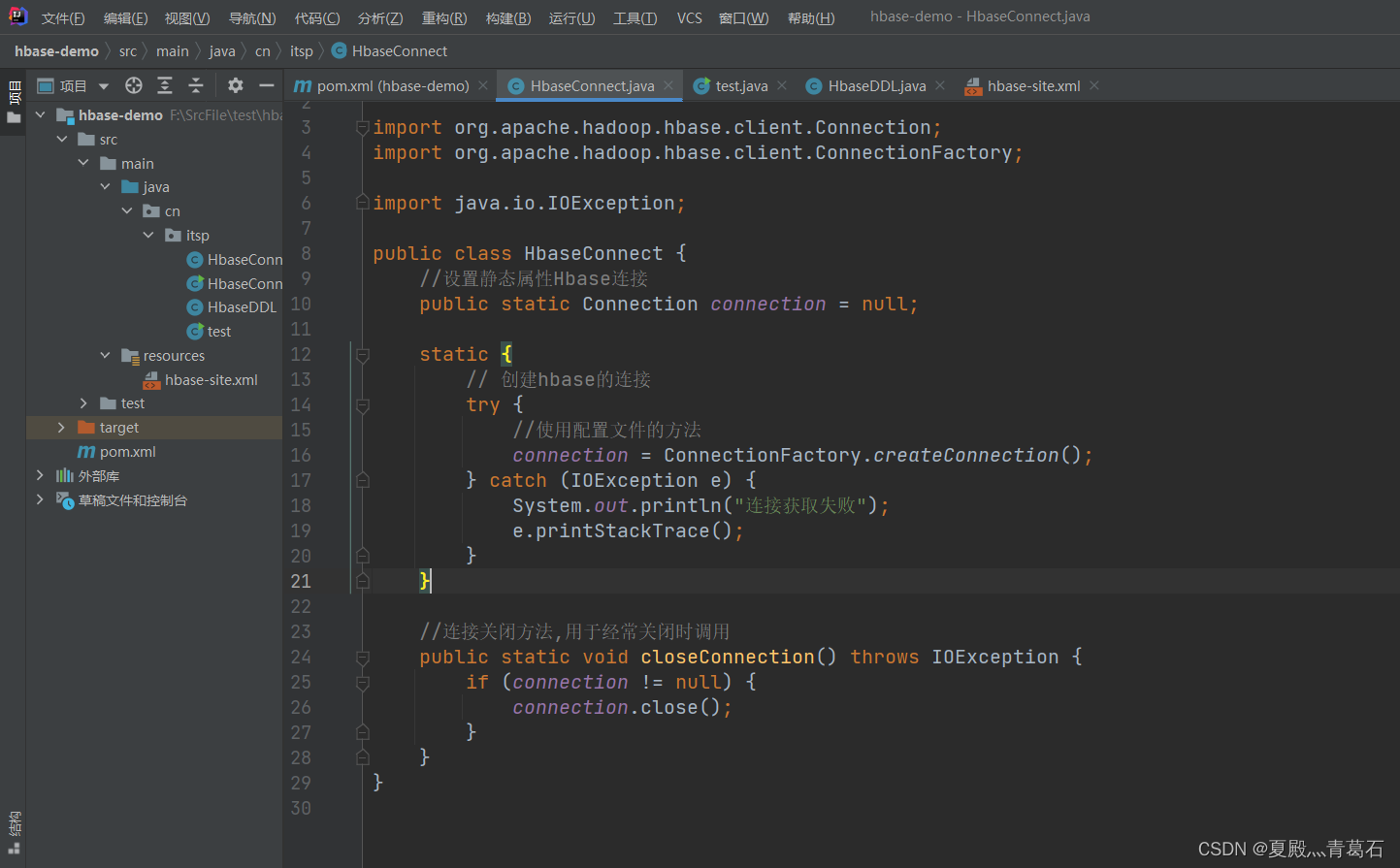1400x868 pixels.
Task: Close the HbaseDDL.java tab
Action: pyautogui.click(x=940, y=85)
